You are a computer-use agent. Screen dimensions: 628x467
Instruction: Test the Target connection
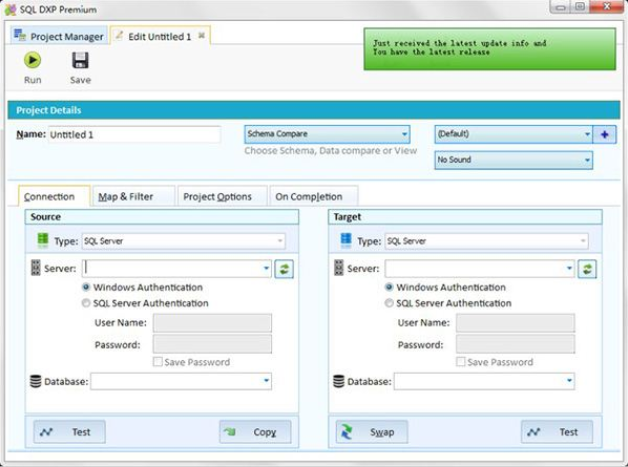pos(557,432)
